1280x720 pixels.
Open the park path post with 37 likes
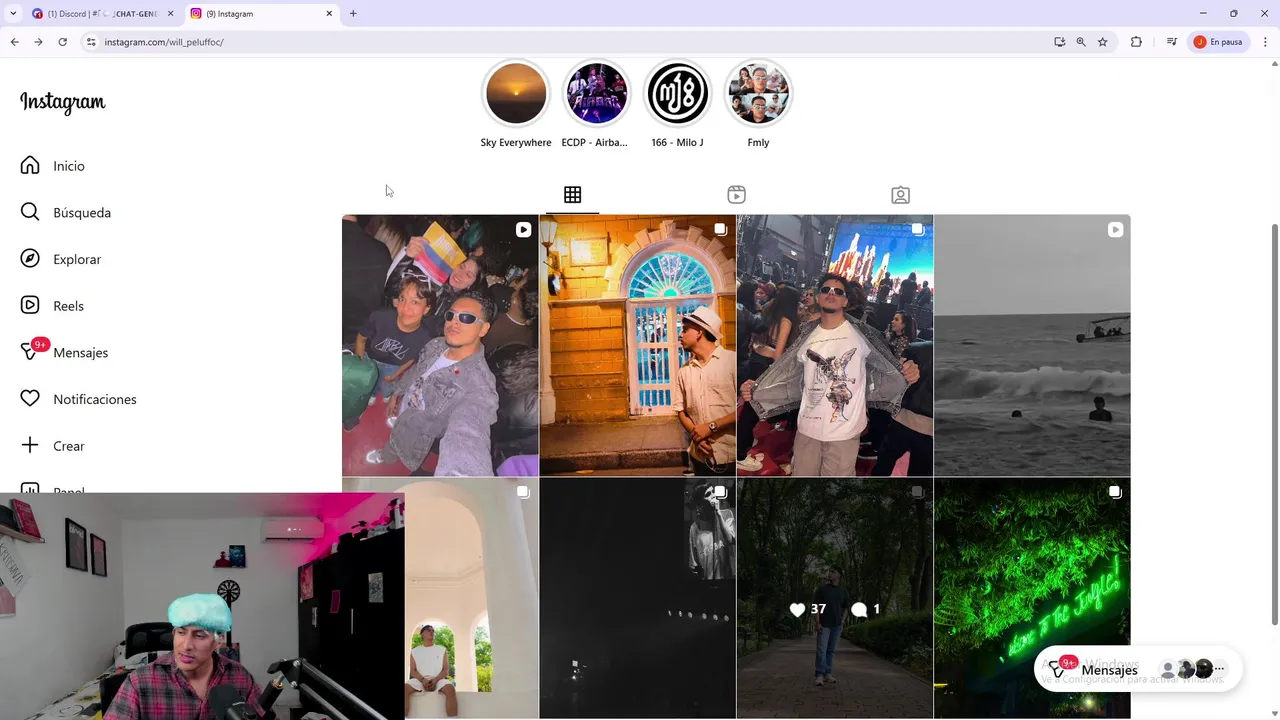(x=834, y=598)
